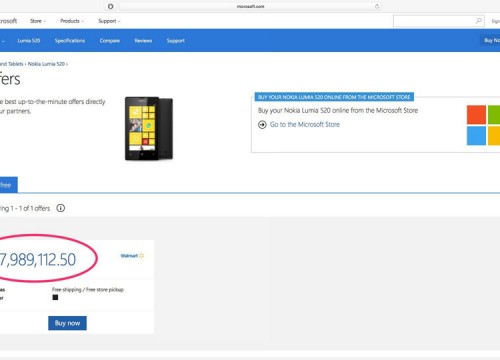Open the Reviews tab
This screenshot has width=500, height=360.
click(x=143, y=41)
